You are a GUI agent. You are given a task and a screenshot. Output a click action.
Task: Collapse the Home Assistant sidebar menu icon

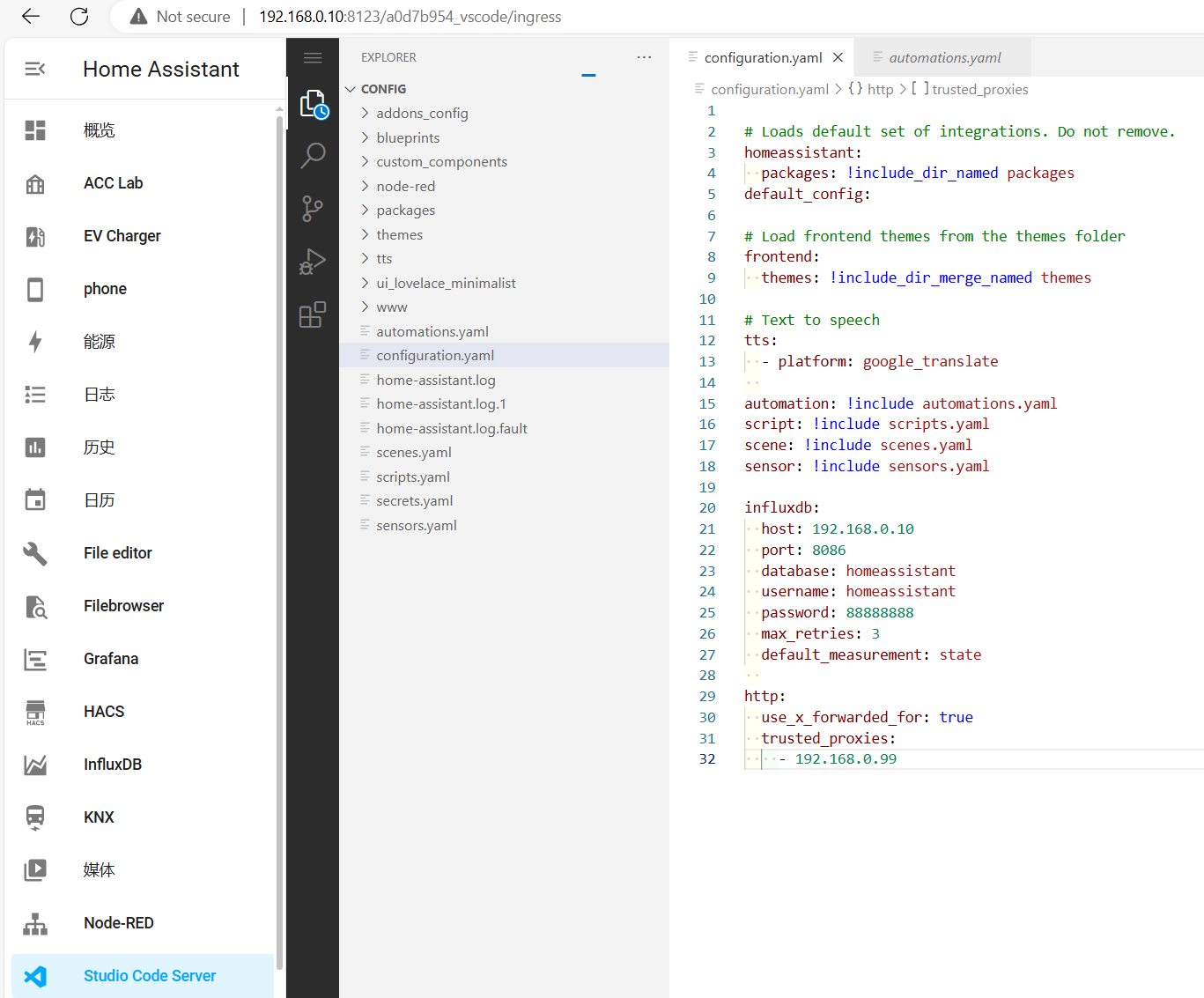click(x=35, y=69)
